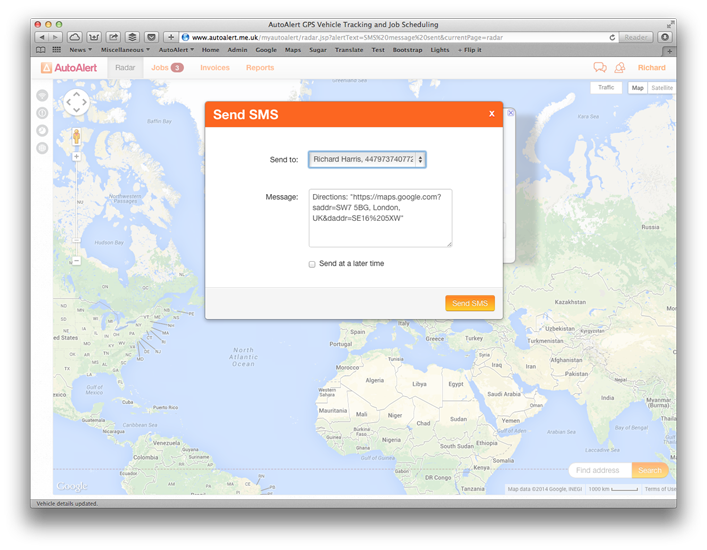Screen dimensions: 707x550
Task: Open Home bookmark
Action: pos(210,50)
